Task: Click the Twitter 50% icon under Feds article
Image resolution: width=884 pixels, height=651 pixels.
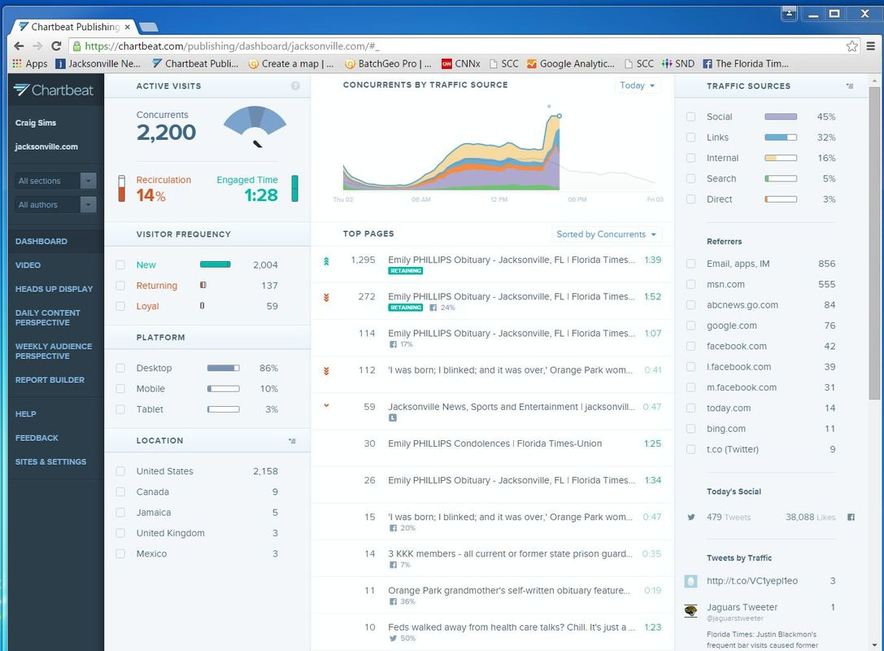Action: click(393, 638)
